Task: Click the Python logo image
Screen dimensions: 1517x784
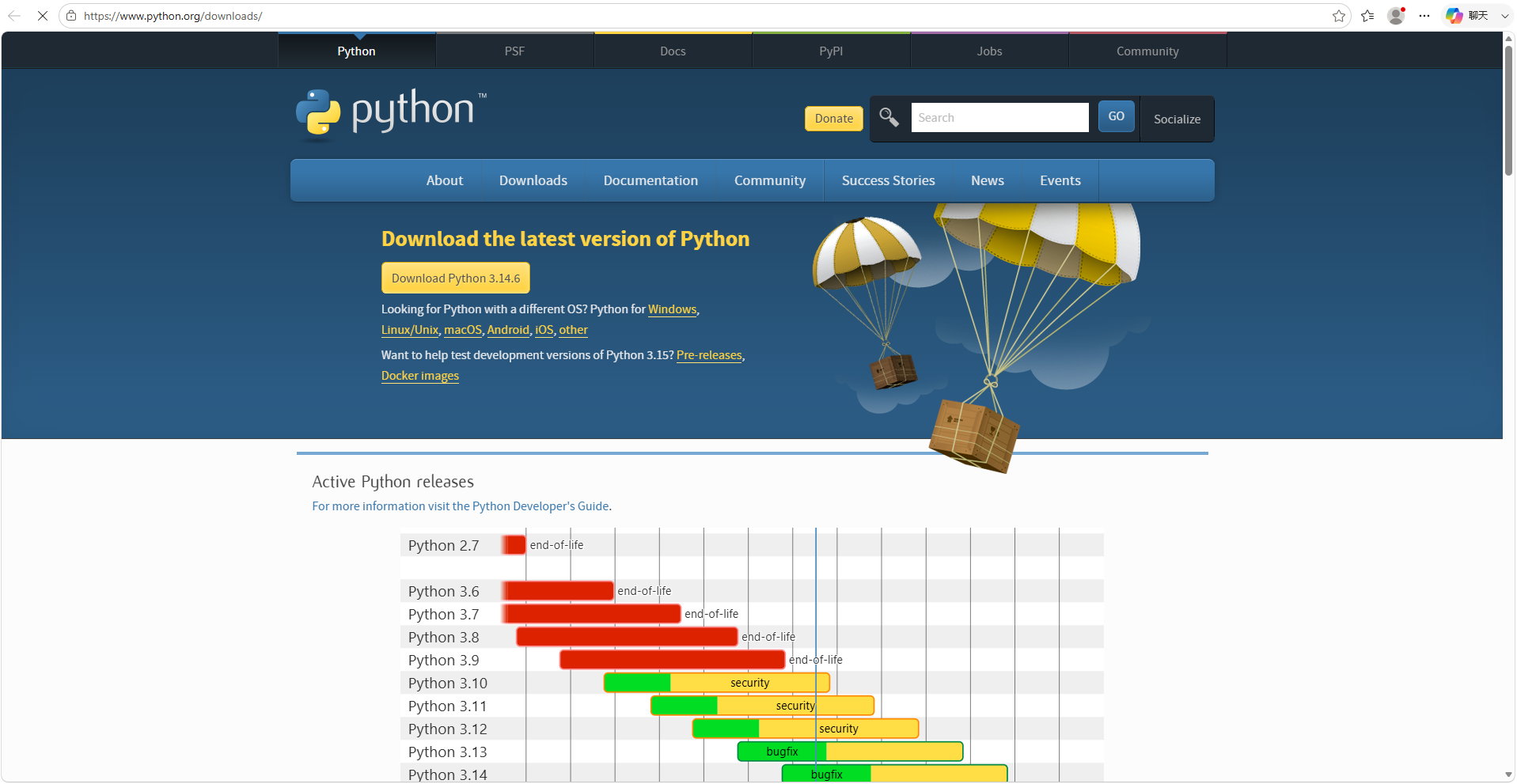Action: [391, 115]
